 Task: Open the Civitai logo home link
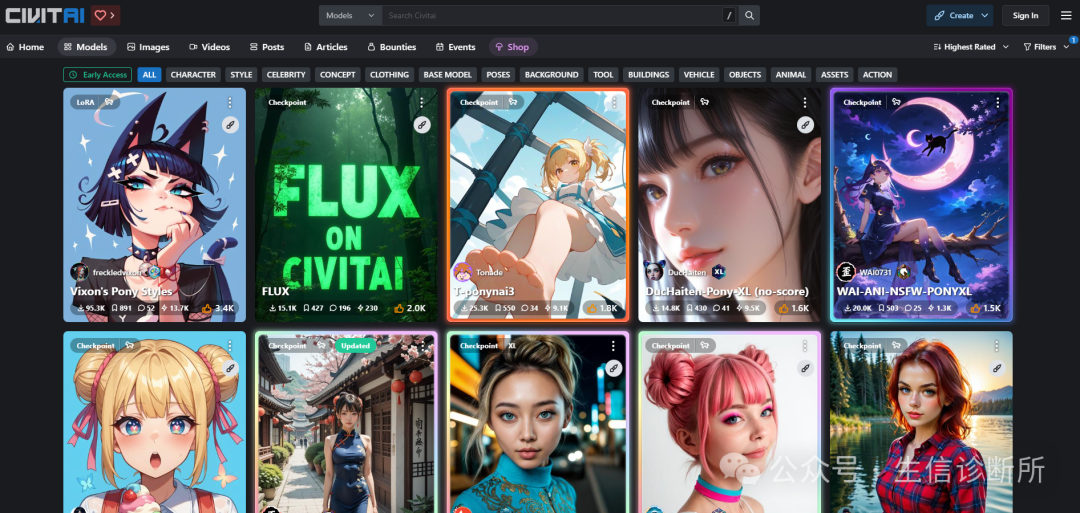(45, 14)
